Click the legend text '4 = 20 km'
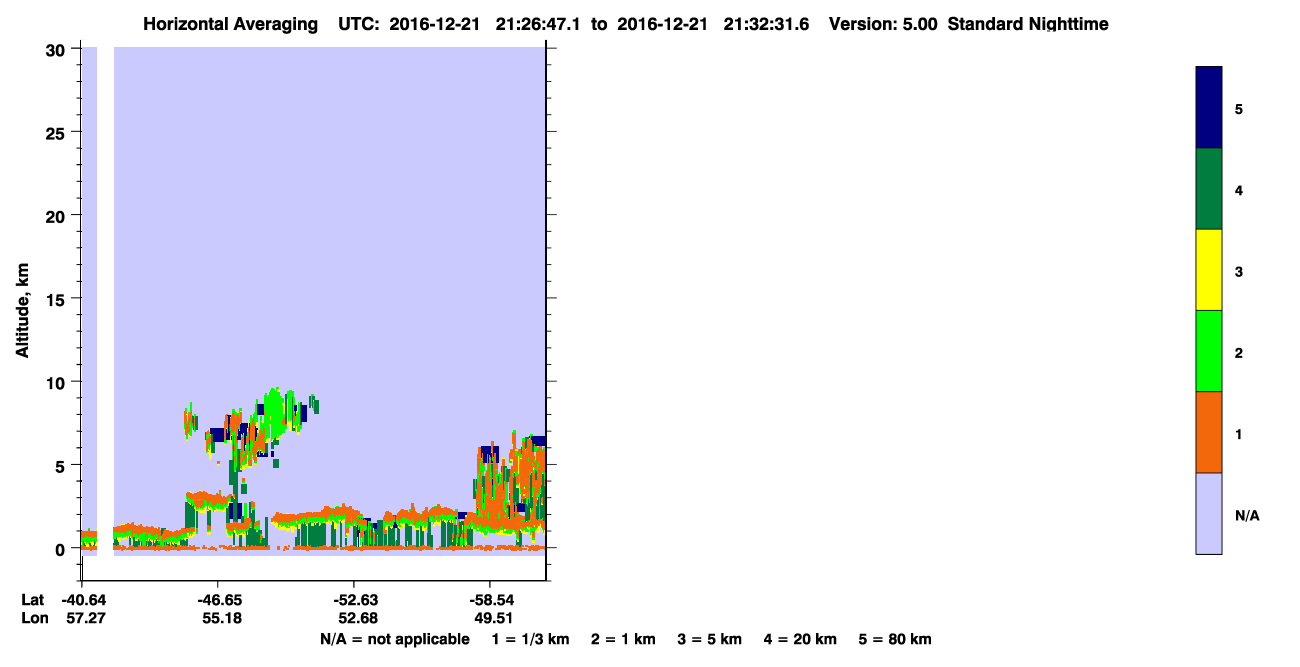 [800, 639]
